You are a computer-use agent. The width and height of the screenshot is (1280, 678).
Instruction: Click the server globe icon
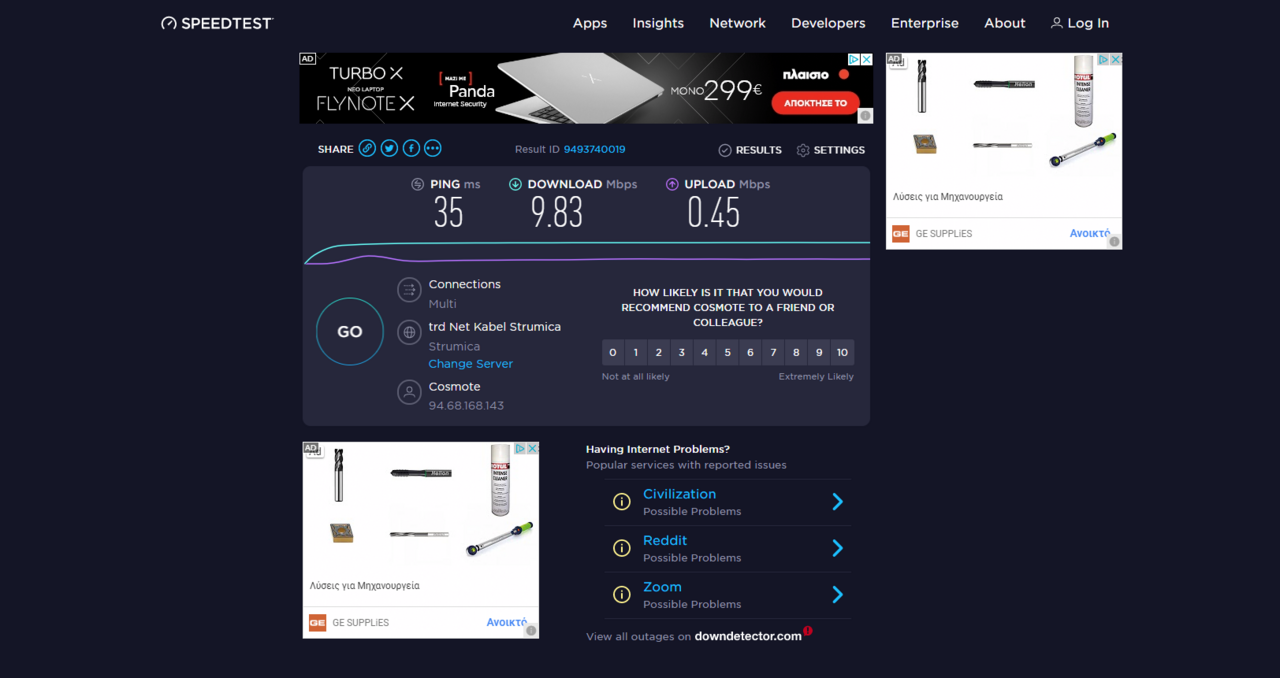point(409,332)
